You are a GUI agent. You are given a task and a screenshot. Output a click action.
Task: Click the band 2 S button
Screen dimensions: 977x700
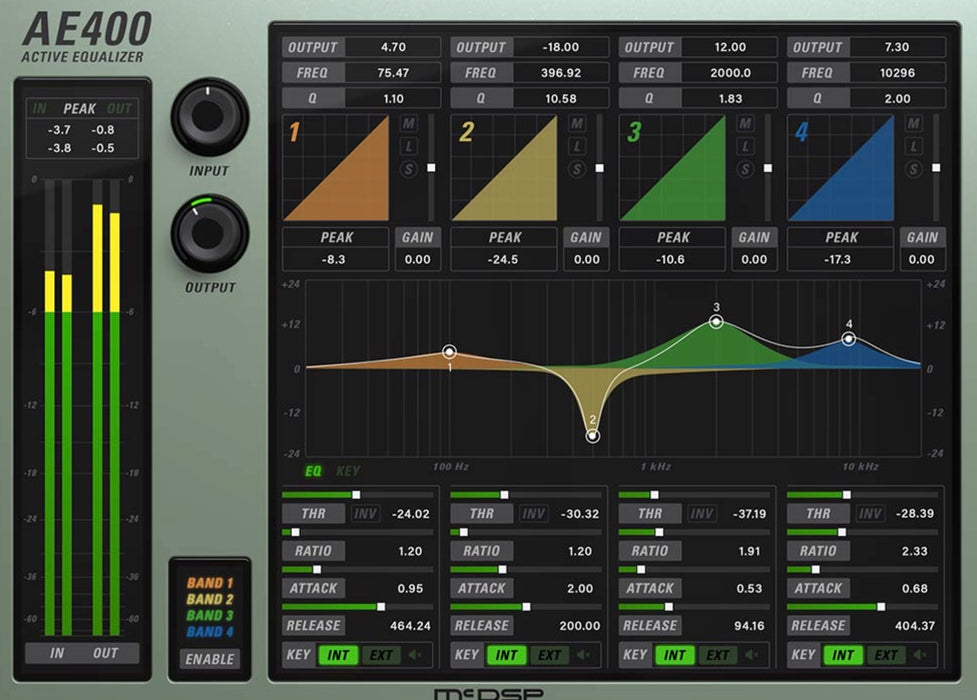[576, 168]
